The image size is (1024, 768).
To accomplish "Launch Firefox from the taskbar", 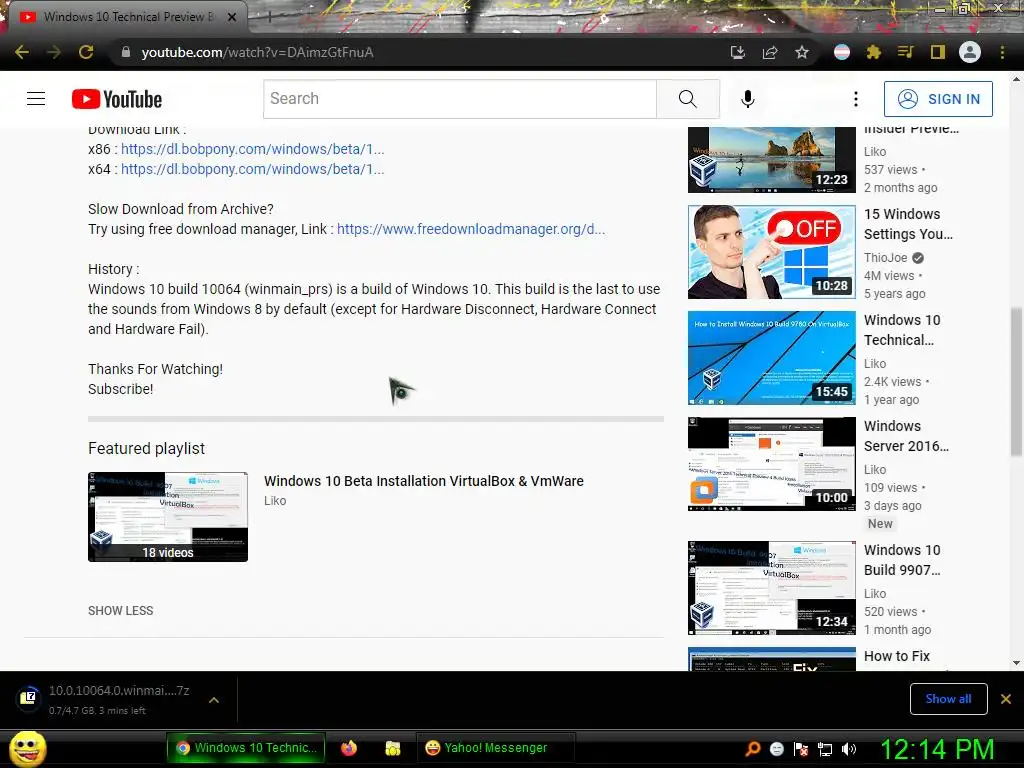I will point(349,748).
